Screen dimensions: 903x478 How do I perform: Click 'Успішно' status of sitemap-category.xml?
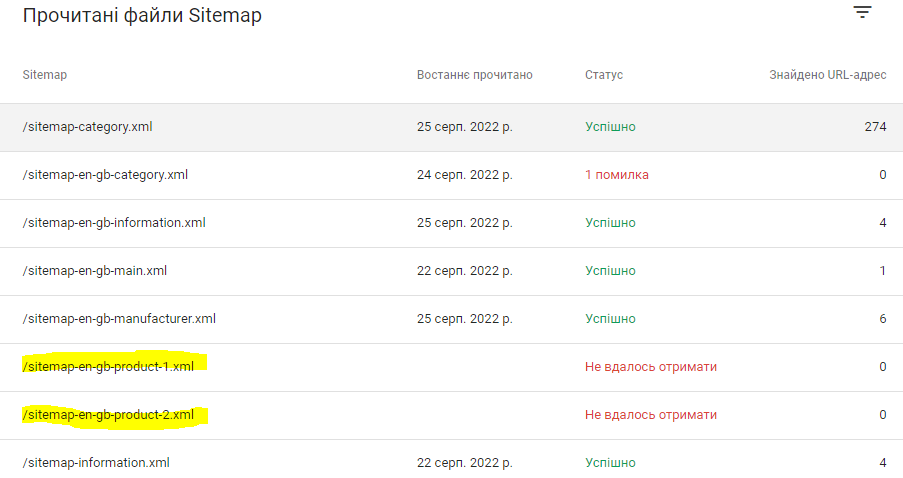coord(610,127)
